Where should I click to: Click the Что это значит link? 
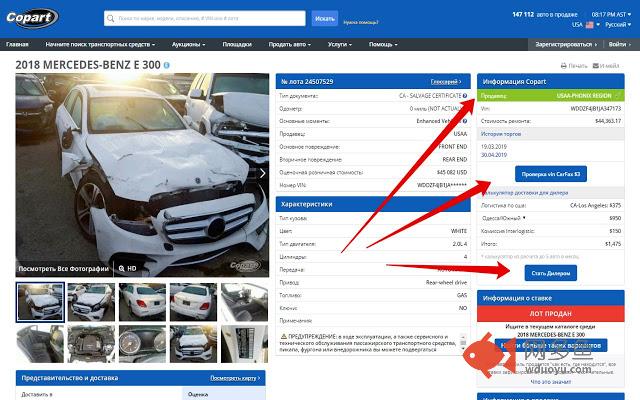[x=551, y=382]
